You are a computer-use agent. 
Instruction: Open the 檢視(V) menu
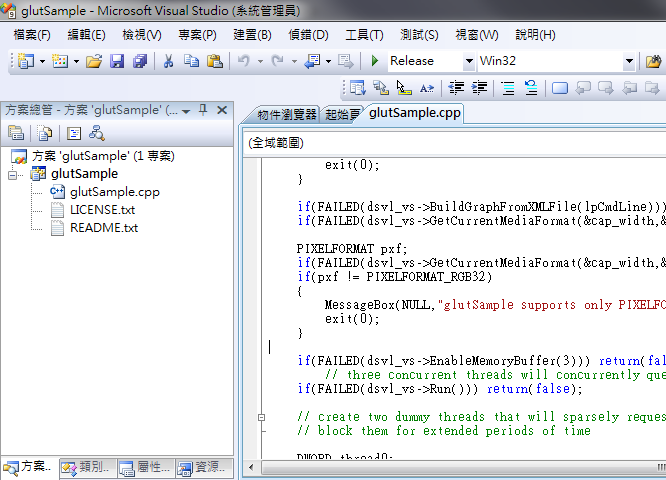142,35
